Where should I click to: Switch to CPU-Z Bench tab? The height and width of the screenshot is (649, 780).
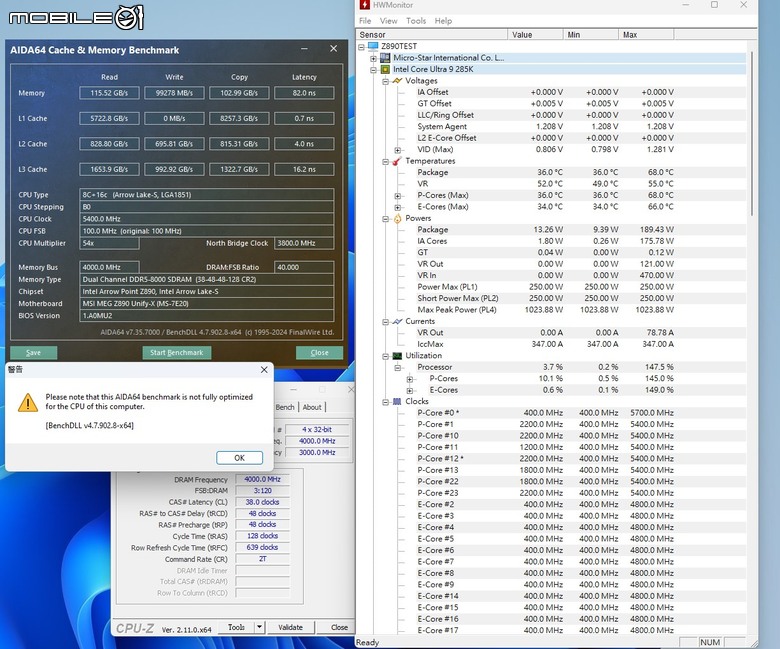[285, 407]
